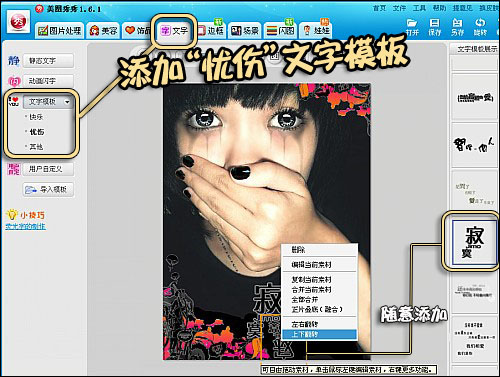The height and width of the screenshot is (377, 500).
Task: Switch to the 闪图 tab
Action: click(280, 31)
